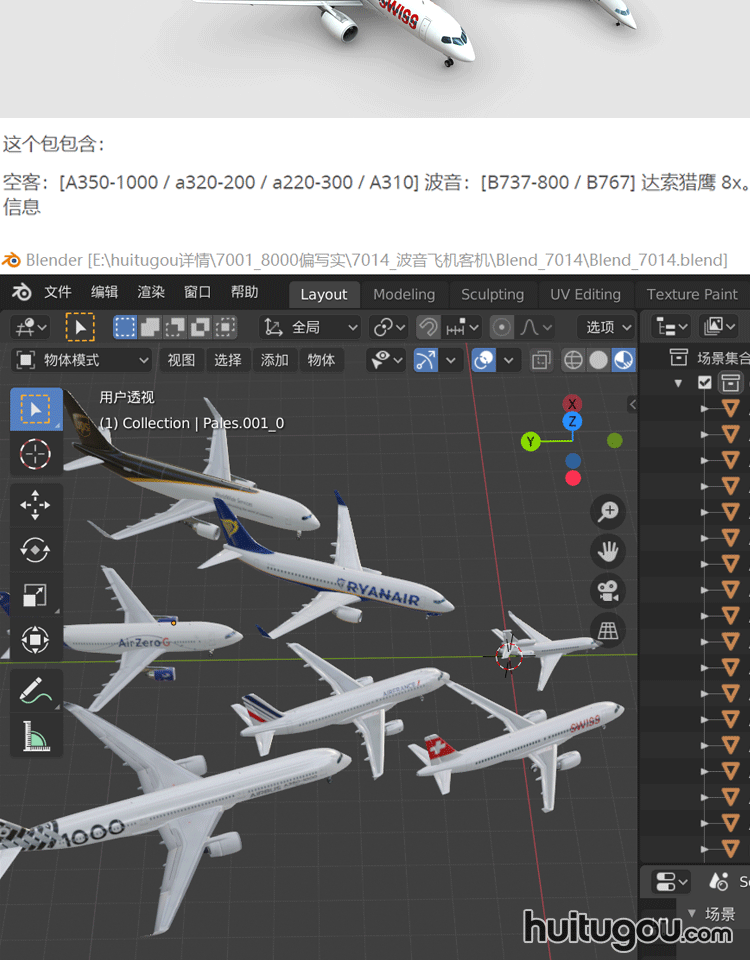Open the 物体模式 object mode dropdown
Screen dimensions: 750x960
[82, 360]
